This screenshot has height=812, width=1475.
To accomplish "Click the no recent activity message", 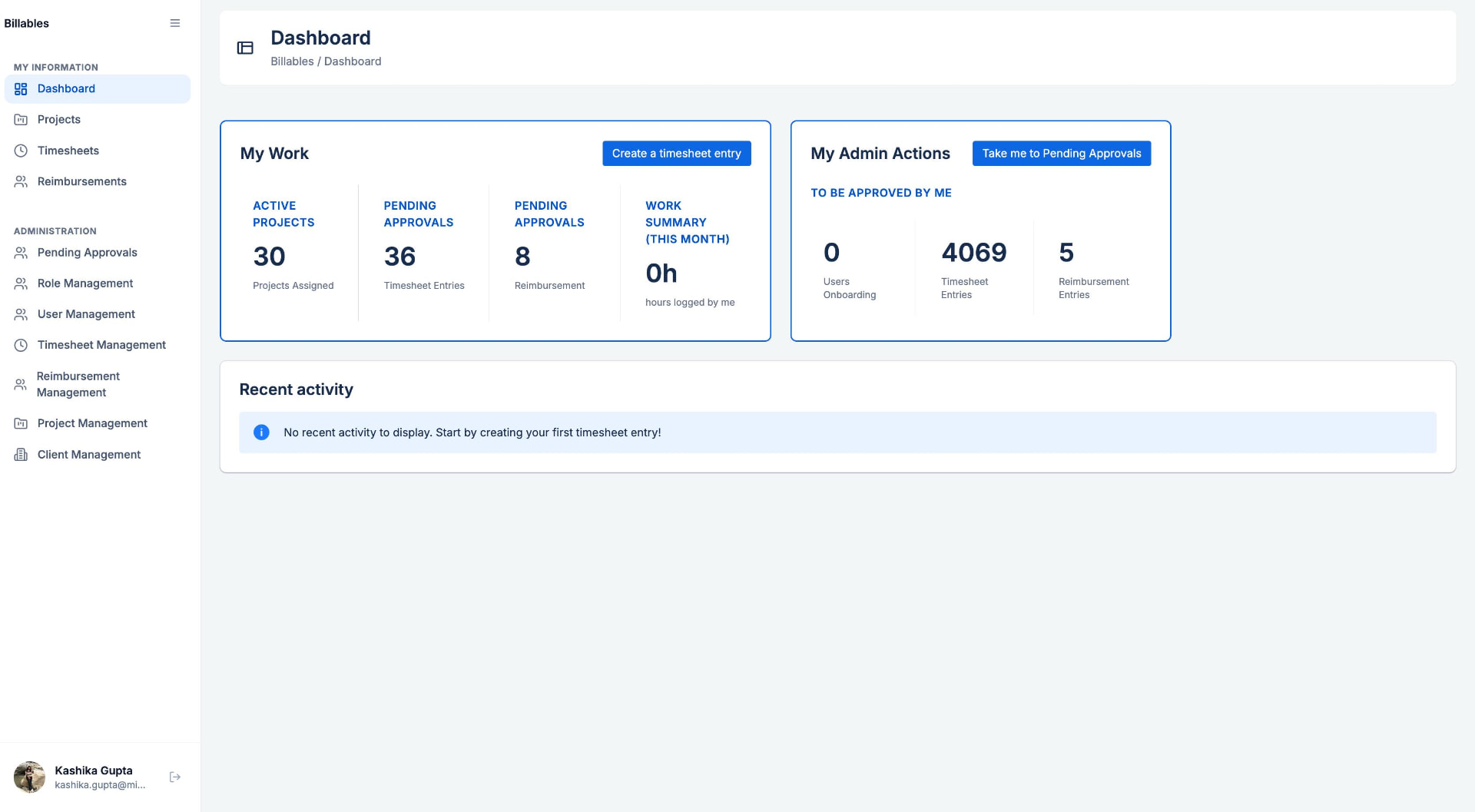I will (x=472, y=433).
